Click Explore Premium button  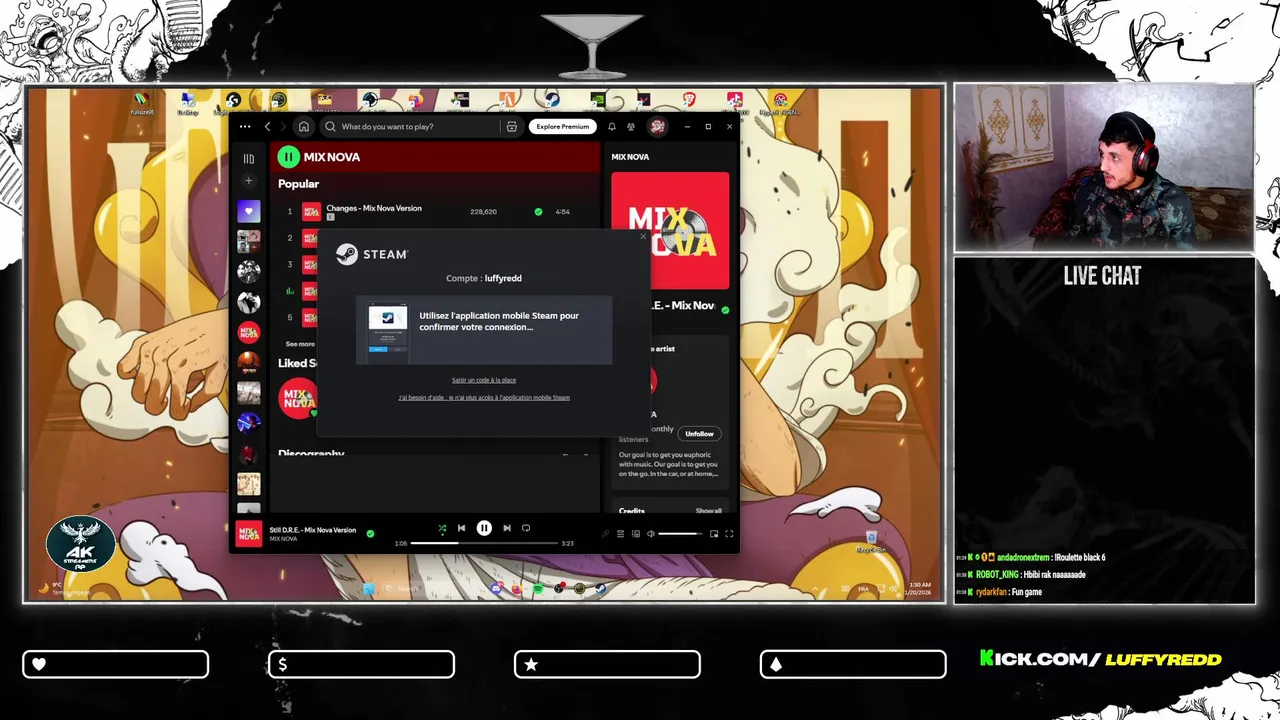pyautogui.click(x=562, y=127)
